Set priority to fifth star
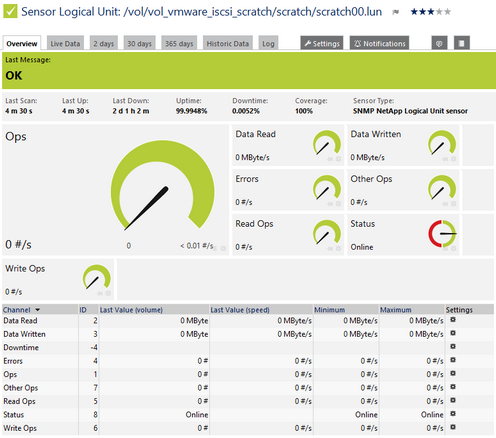The height and width of the screenshot is (438, 496). (448, 12)
